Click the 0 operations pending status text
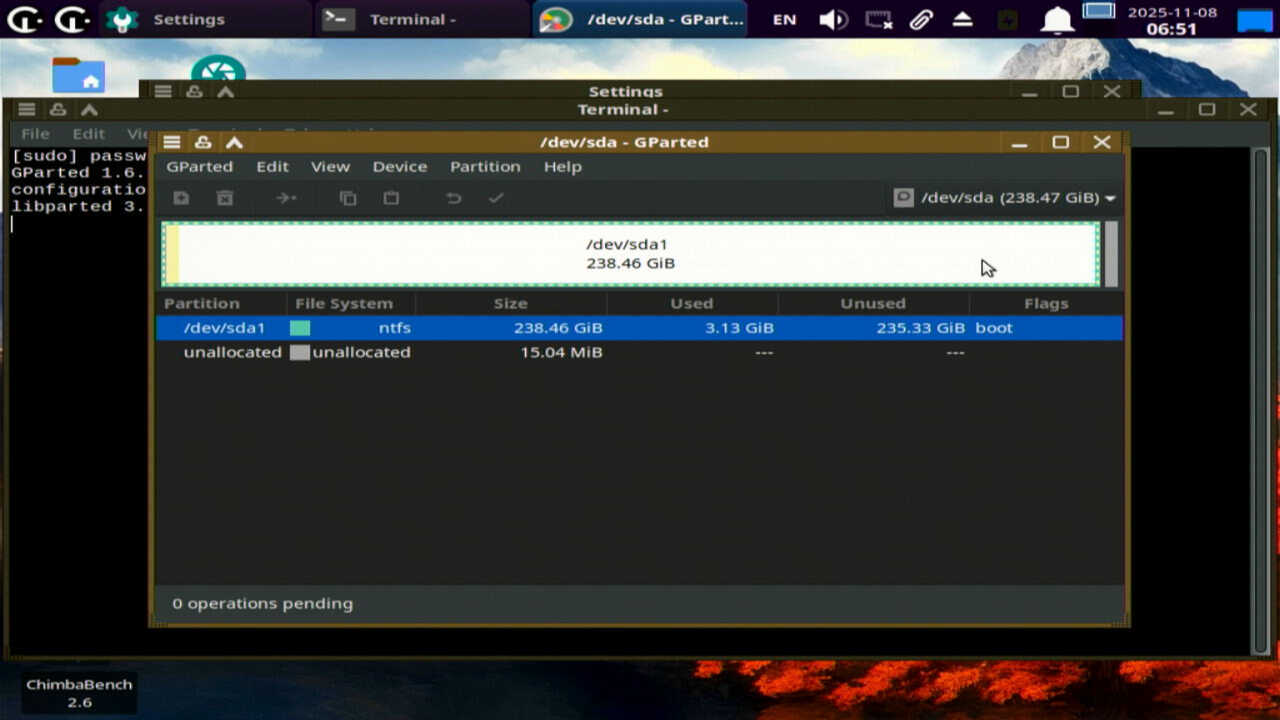The height and width of the screenshot is (720, 1280). (x=262, y=604)
